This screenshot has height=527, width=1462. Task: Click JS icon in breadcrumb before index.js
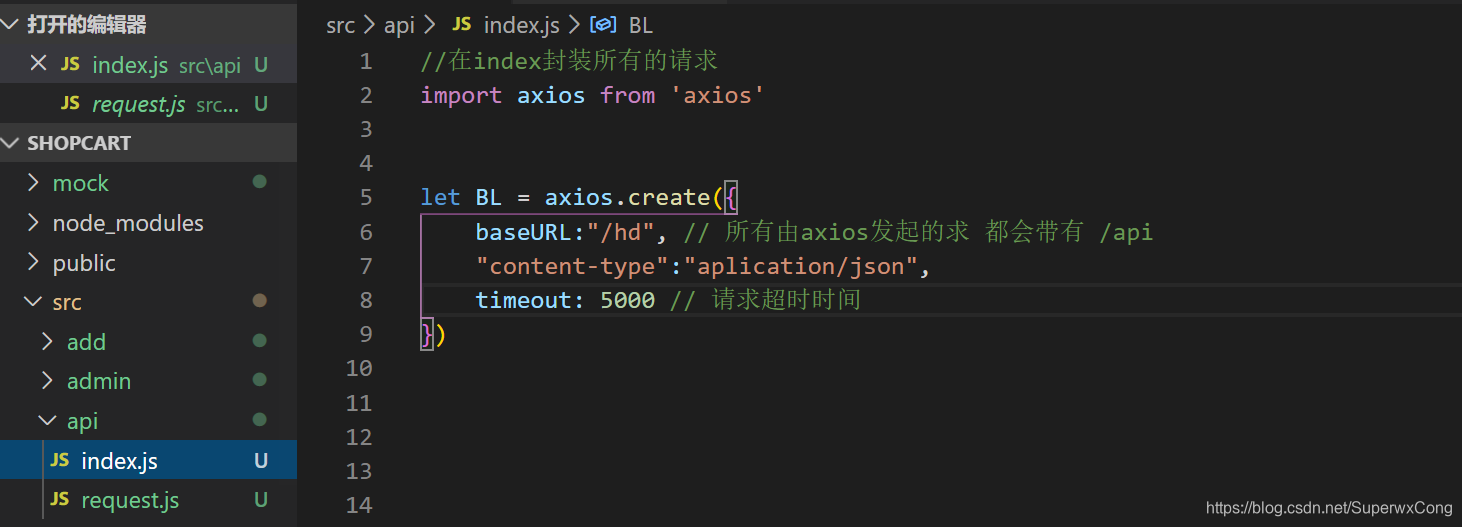(461, 24)
